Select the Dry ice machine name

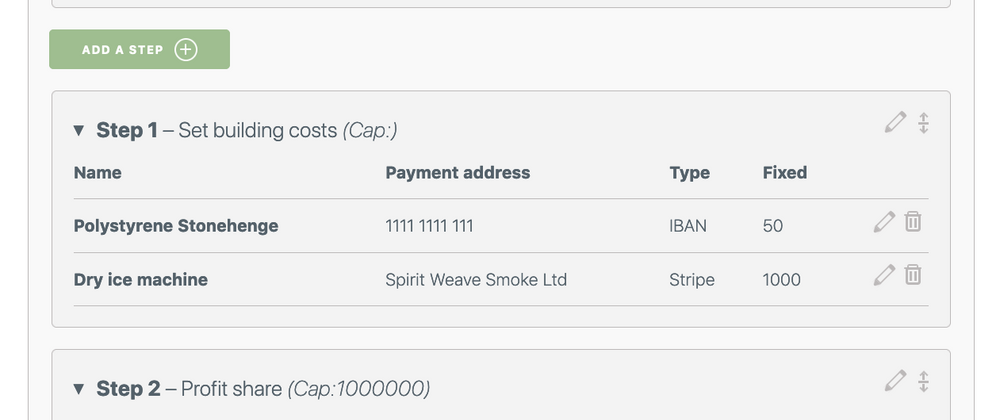tap(141, 279)
